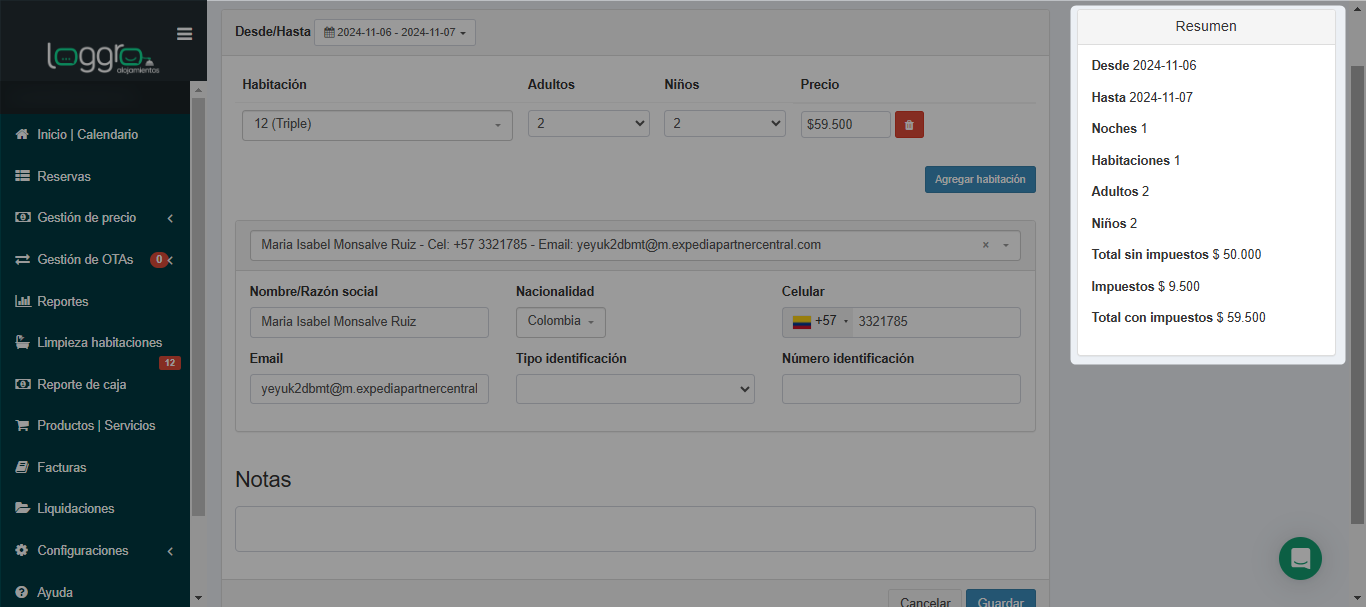Open the Niños count dropdown

point(725,124)
